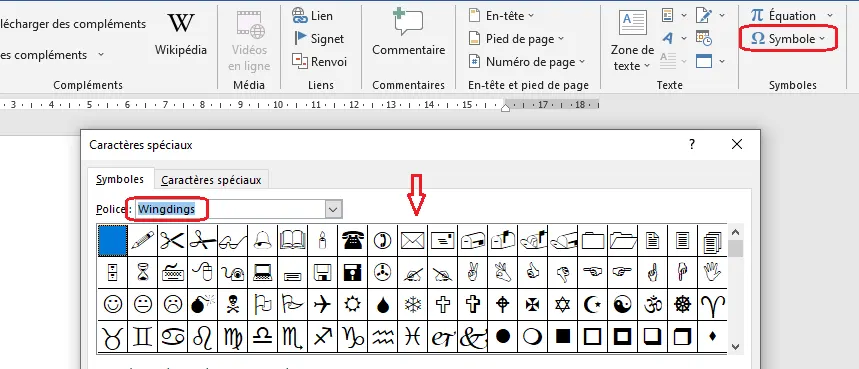Image resolution: width=859 pixels, height=369 pixels.
Task: Open the Numéro de page dropdown
Action: click(526, 62)
